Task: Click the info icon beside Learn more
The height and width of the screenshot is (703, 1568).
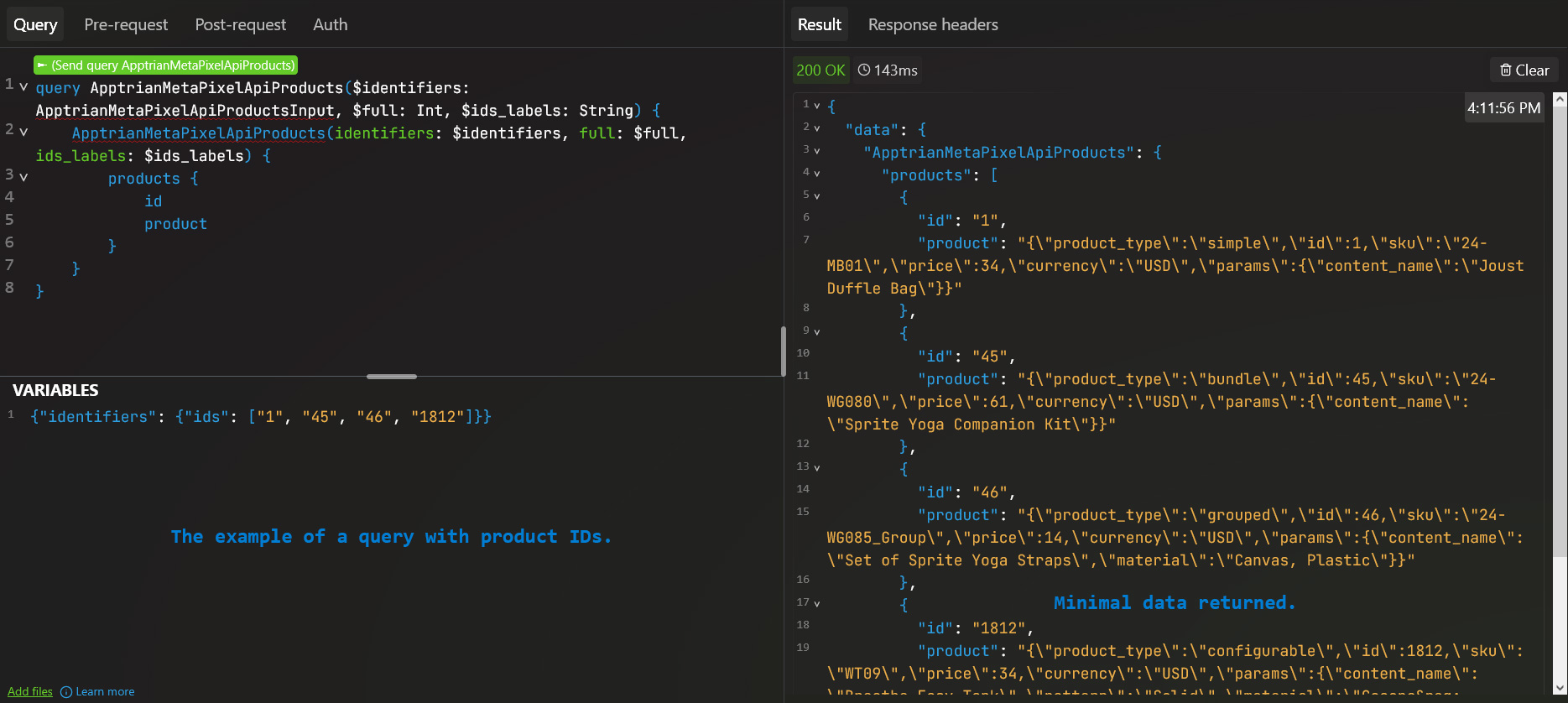Action: tap(66, 692)
